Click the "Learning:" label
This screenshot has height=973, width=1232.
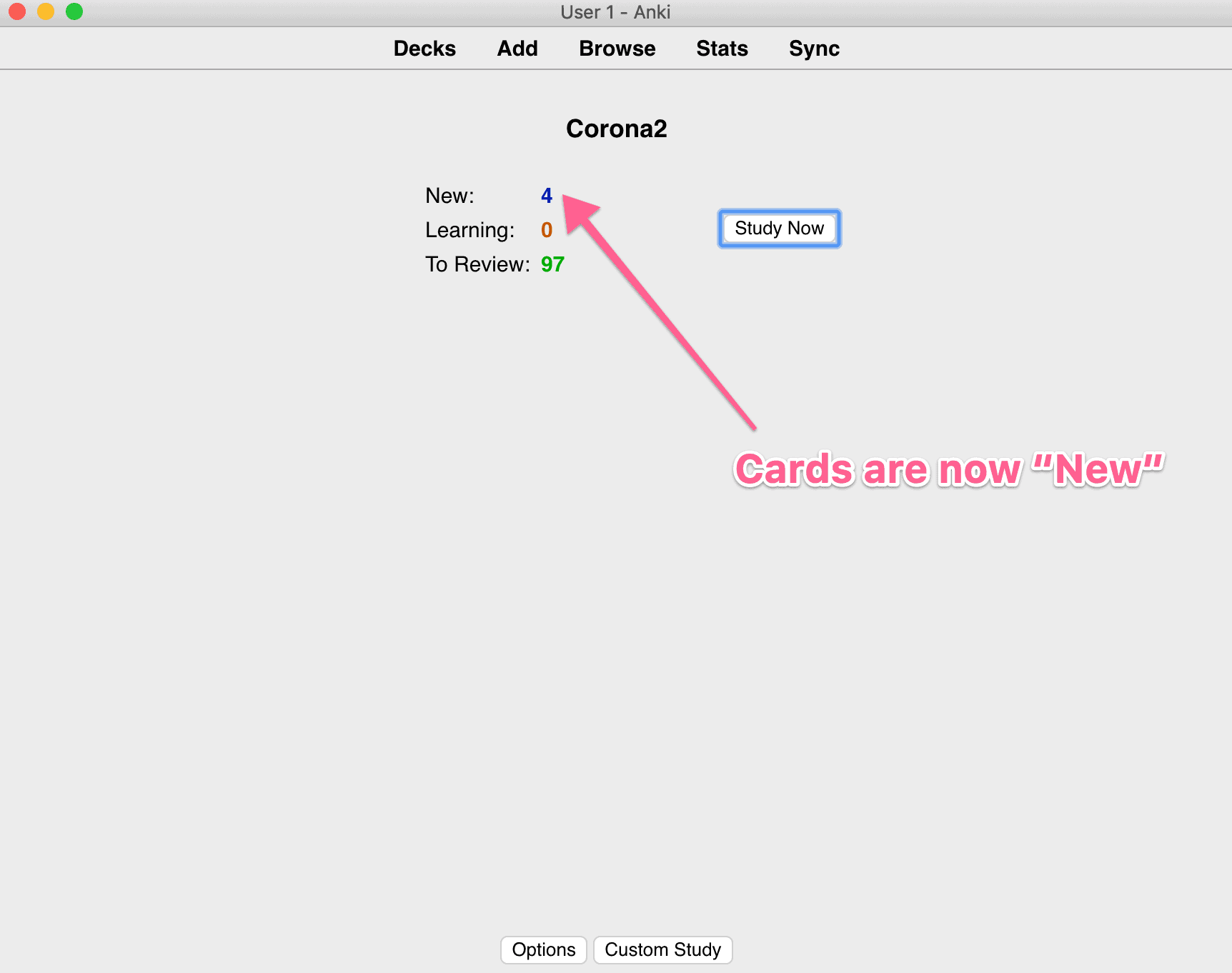pos(470,230)
